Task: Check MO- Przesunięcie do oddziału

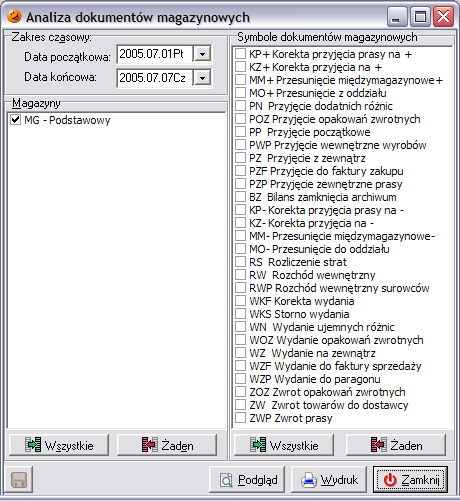Action: (x=240, y=249)
